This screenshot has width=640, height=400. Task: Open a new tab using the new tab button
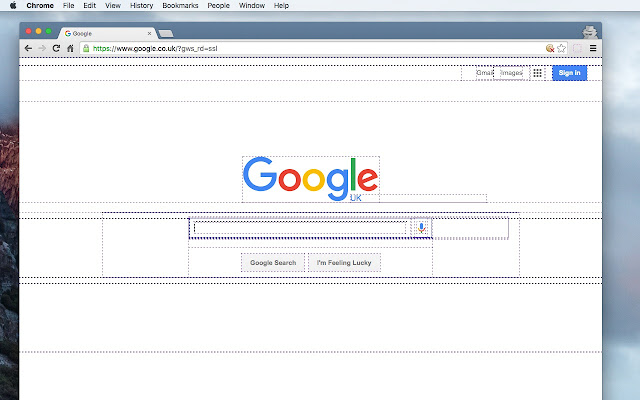166,33
